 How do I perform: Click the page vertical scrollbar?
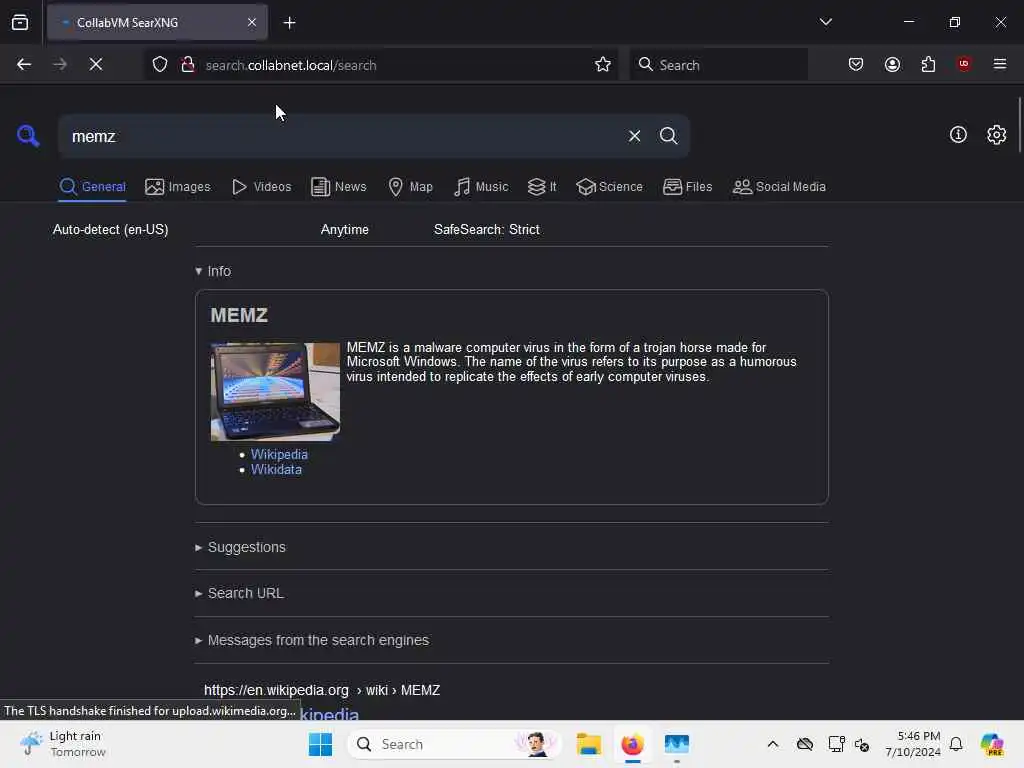pos(1019,124)
